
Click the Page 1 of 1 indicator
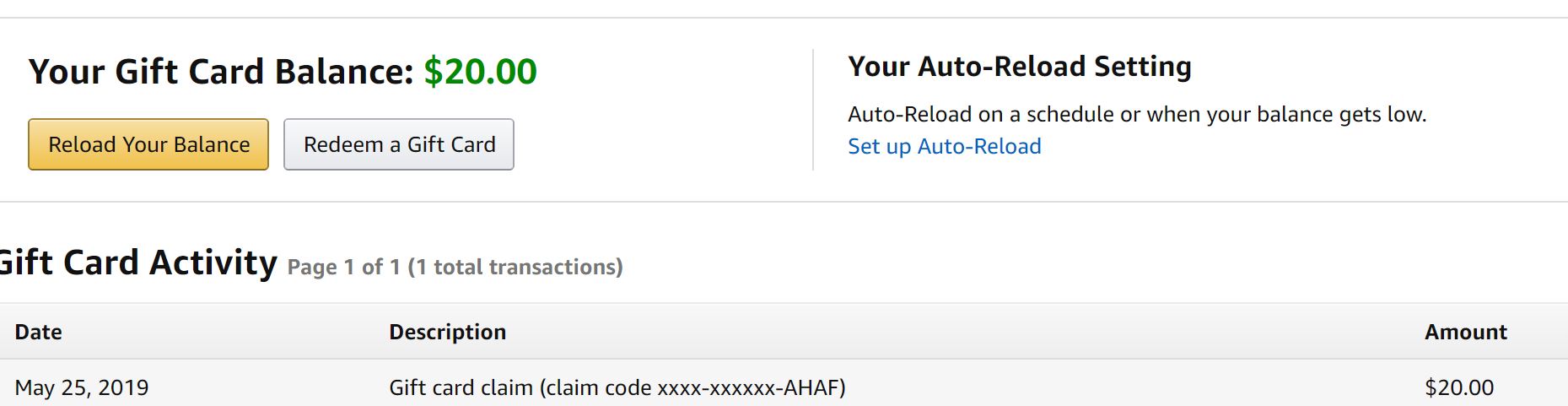pos(343,268)
